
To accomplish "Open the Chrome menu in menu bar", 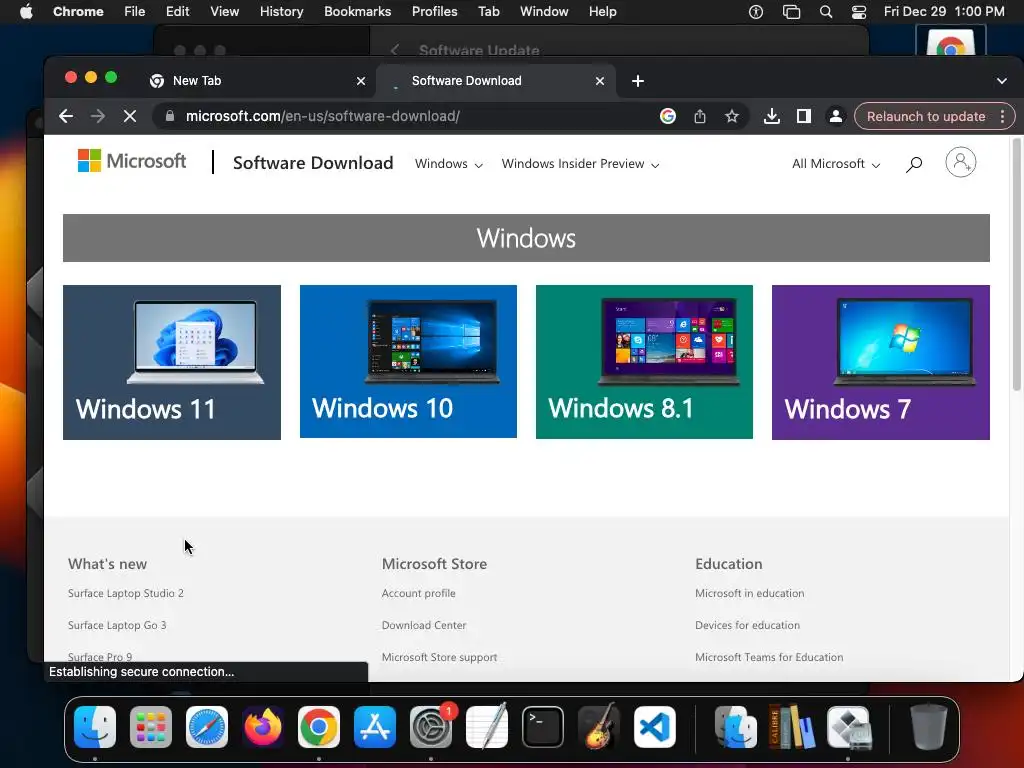I will (x=78, y=12).
